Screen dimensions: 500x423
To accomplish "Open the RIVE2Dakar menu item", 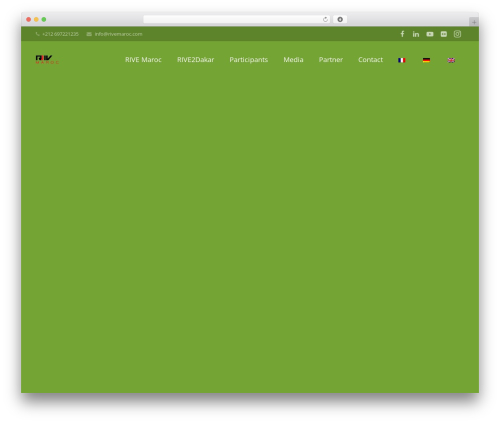I will tap(196, 60).
